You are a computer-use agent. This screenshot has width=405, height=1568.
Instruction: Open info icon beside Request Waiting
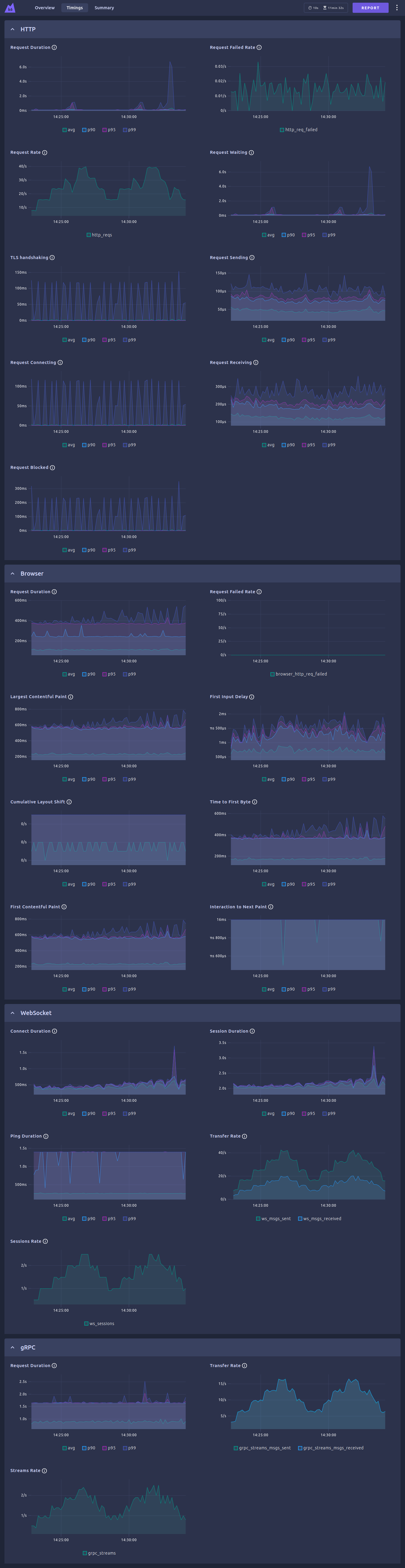coord(251,153)
